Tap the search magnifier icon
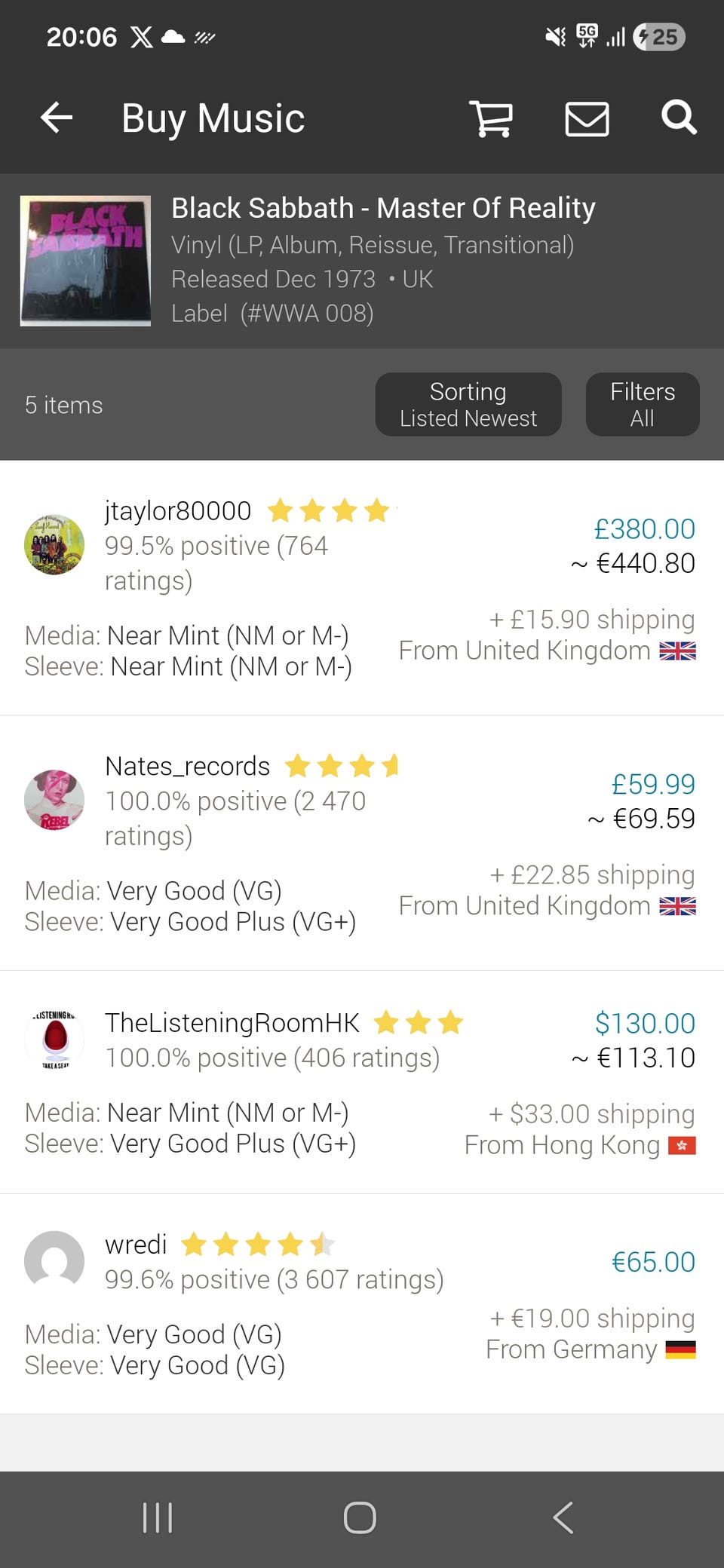Image resolution: width=724 pixels, height=1568 pixels. pos(679,118)
